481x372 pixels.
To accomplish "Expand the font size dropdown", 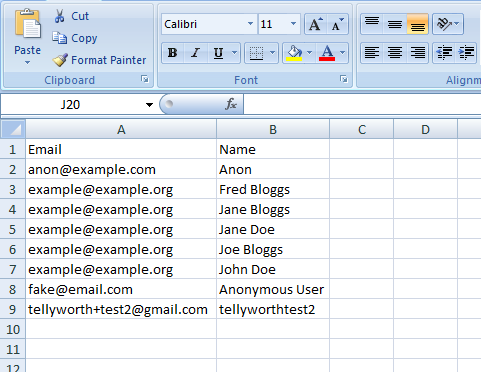I will pyautogui.click(x=293, y=24).
